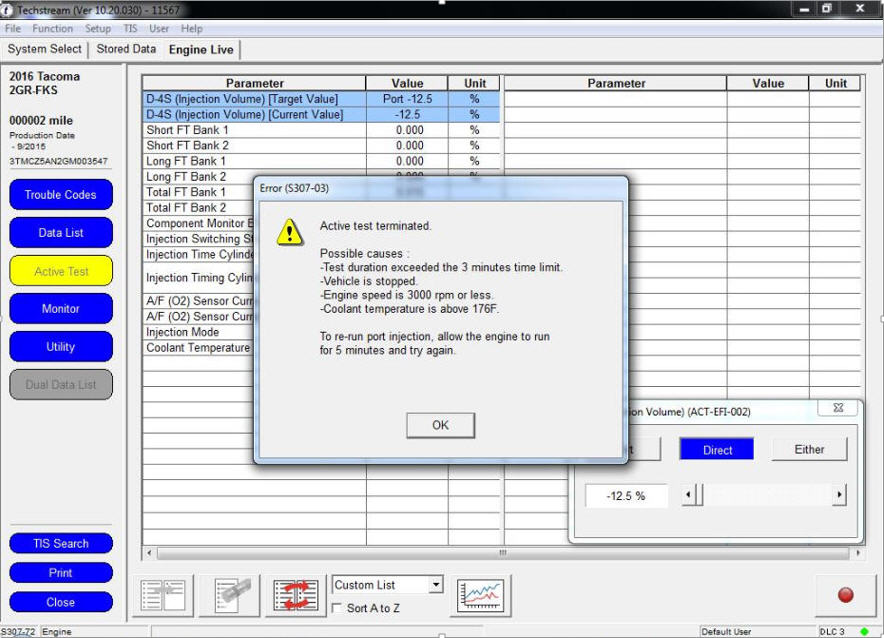884x638 pixels.
Task: Click OK in the error dialog
Action: (440, 425)
